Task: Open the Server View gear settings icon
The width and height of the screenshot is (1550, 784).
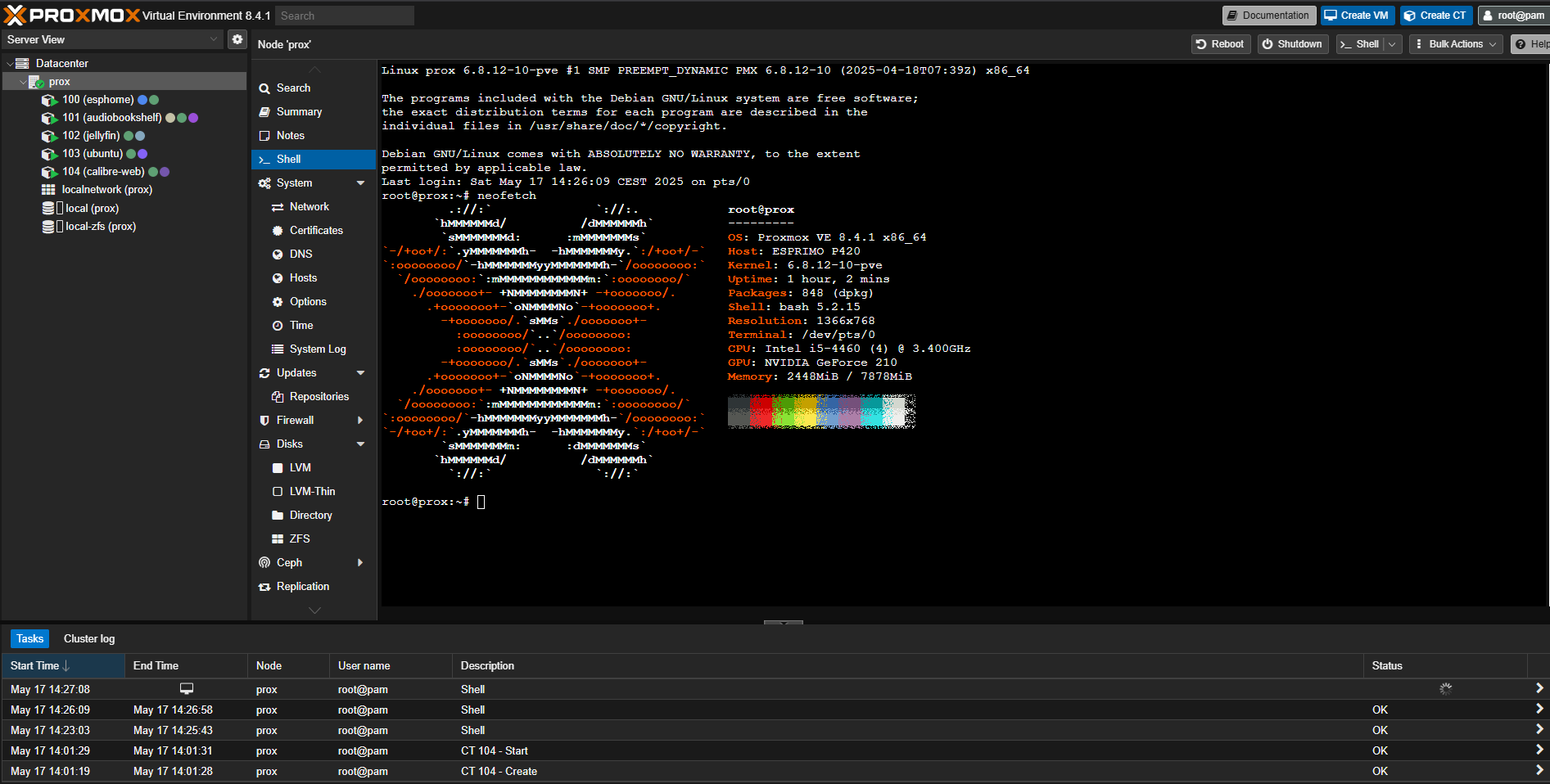Action: (237, 39)
